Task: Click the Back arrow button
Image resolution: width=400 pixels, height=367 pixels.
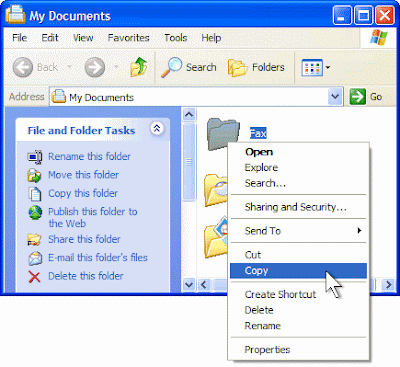Action: pos(23,67)
